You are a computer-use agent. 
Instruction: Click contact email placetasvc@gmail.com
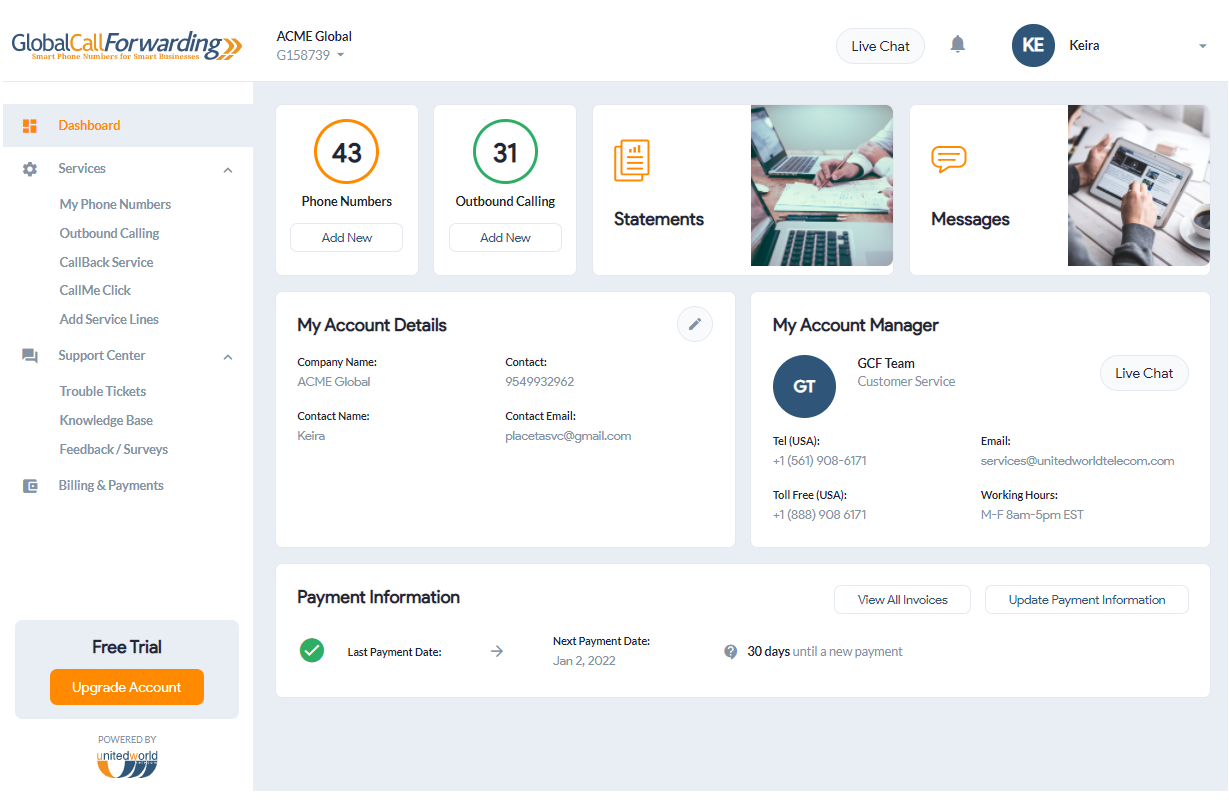click(568, 436)
